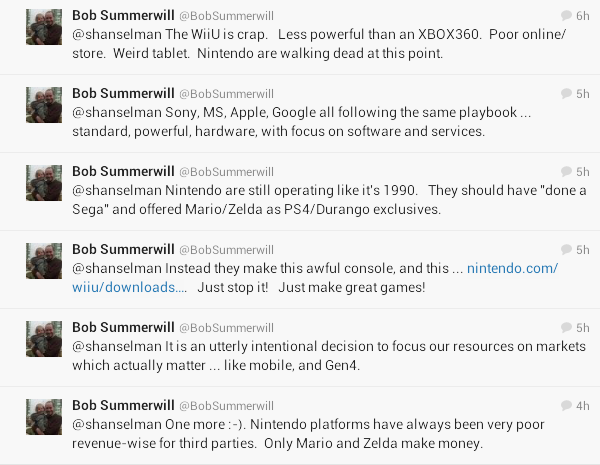Tap the conversation icon on the 'utterly intentional decision' tweet
The image size is (600, 465).
pos(568,328)
